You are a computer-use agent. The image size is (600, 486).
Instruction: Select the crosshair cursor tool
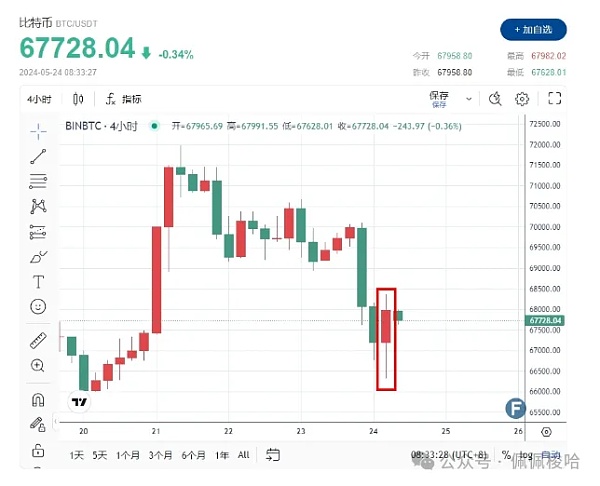coord(38,131)
